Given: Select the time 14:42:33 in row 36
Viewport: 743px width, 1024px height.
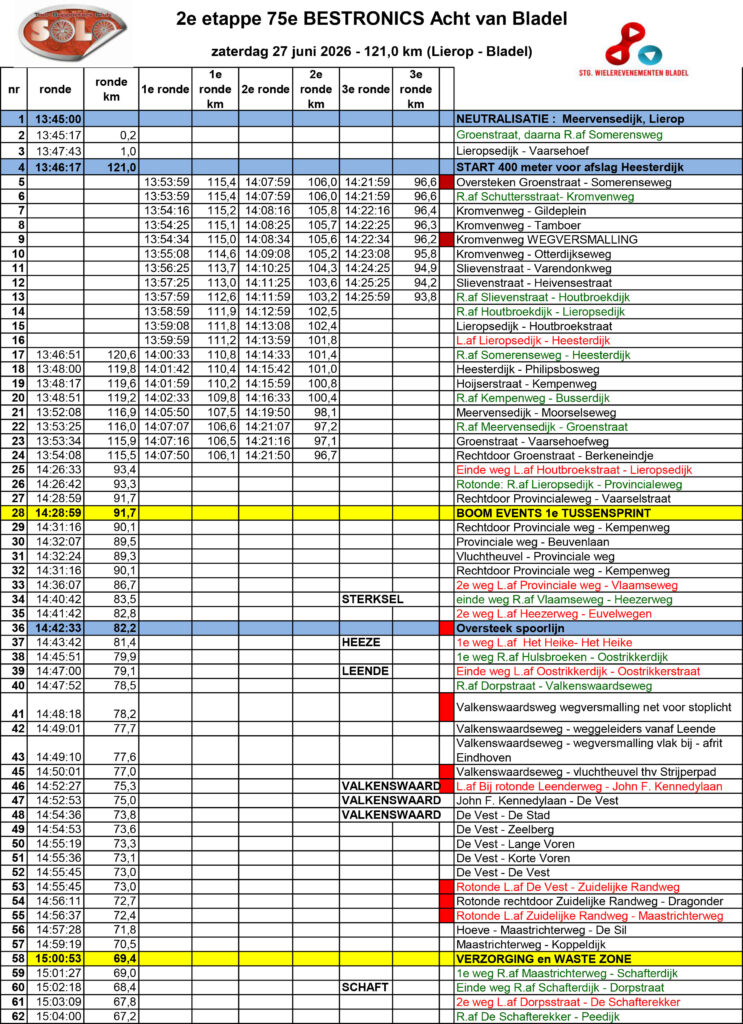Looking at the screenshot, I should (x=58, y=628).
